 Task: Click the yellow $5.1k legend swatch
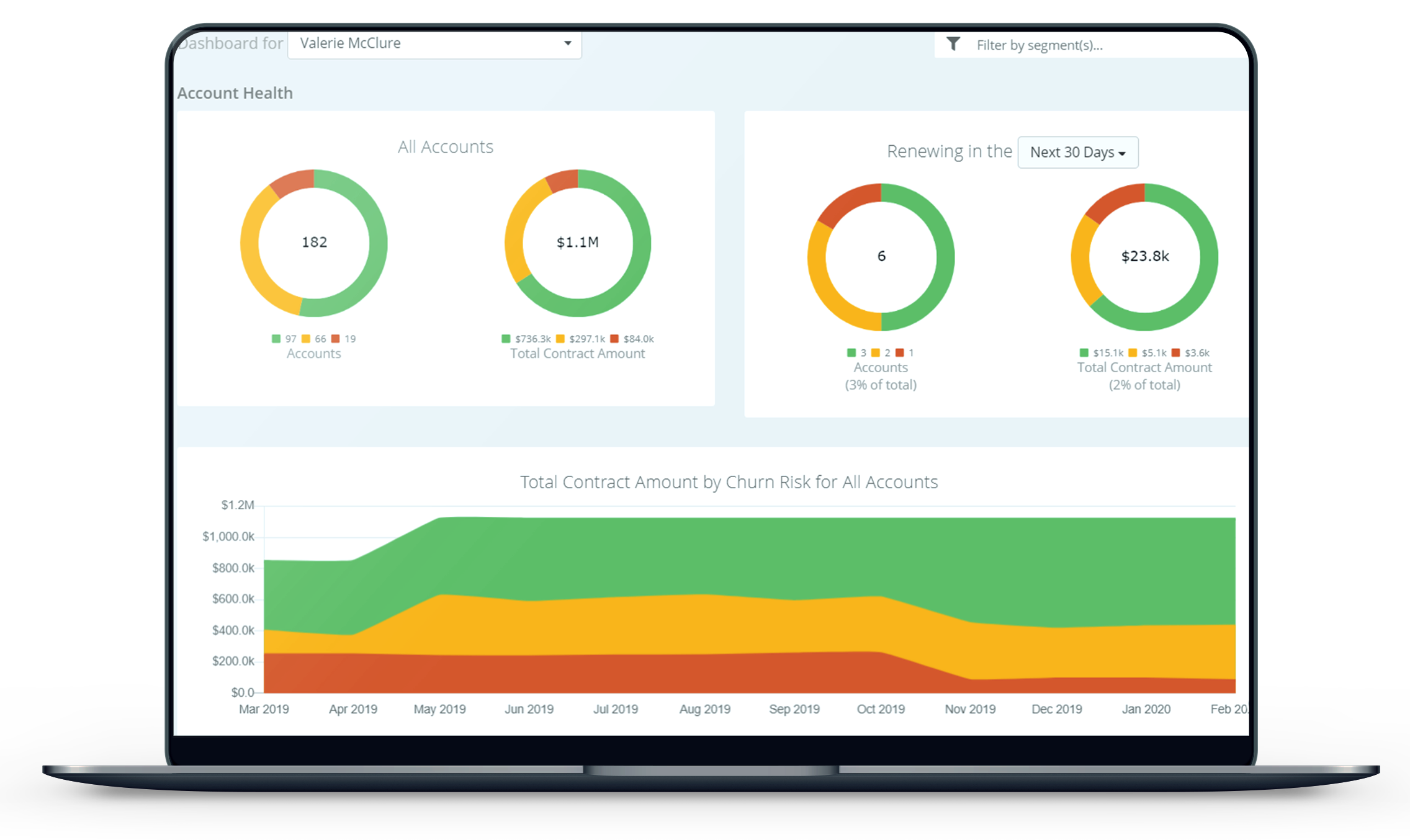point(1133,353)
